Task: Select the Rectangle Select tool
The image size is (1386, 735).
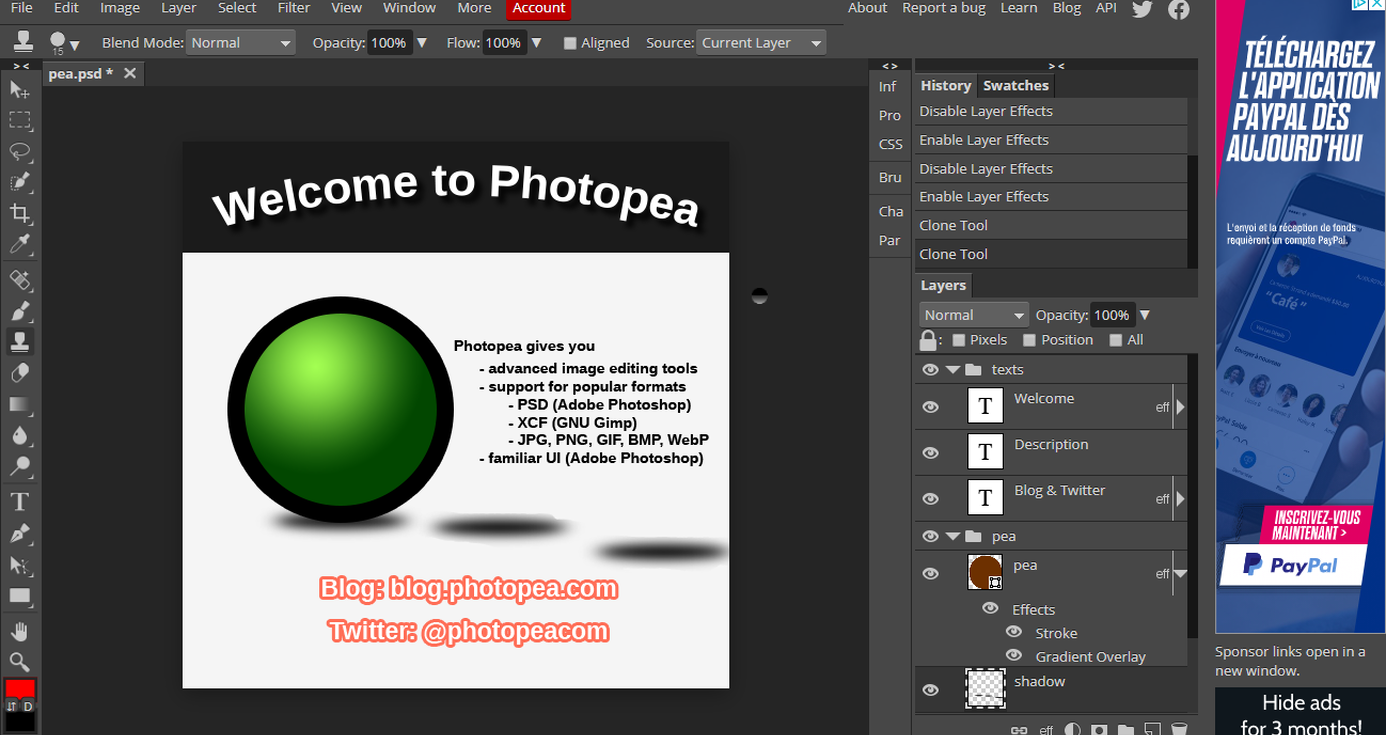Action: [19, 121]
